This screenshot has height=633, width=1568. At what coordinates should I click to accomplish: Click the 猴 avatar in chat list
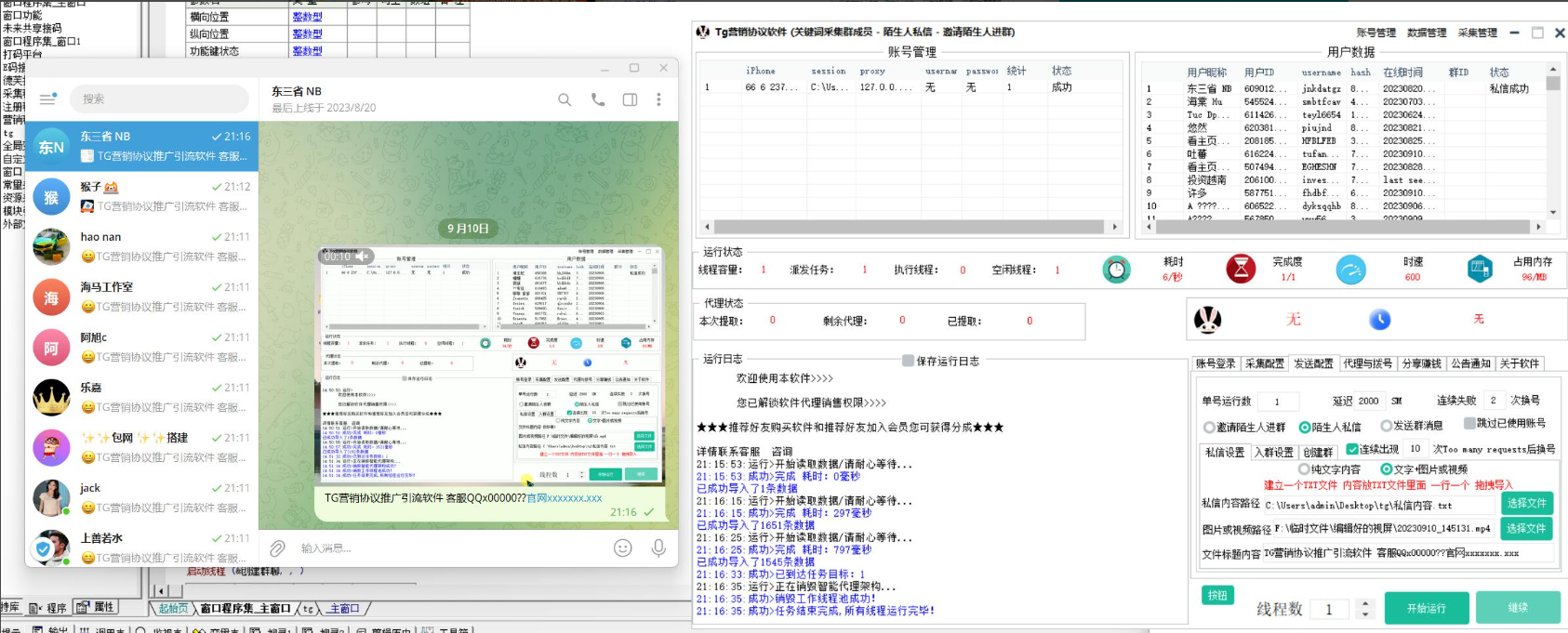click(x=51, y=197)
